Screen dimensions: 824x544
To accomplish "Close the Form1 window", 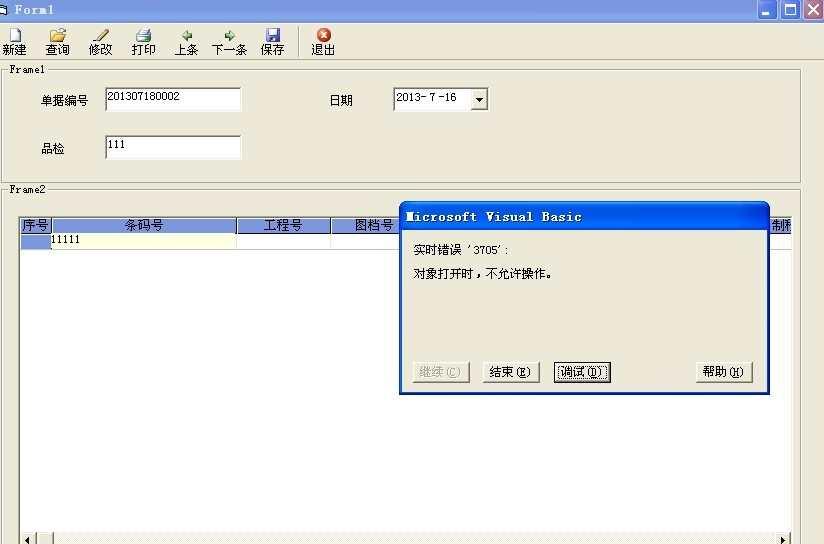I will pos(812,9).
